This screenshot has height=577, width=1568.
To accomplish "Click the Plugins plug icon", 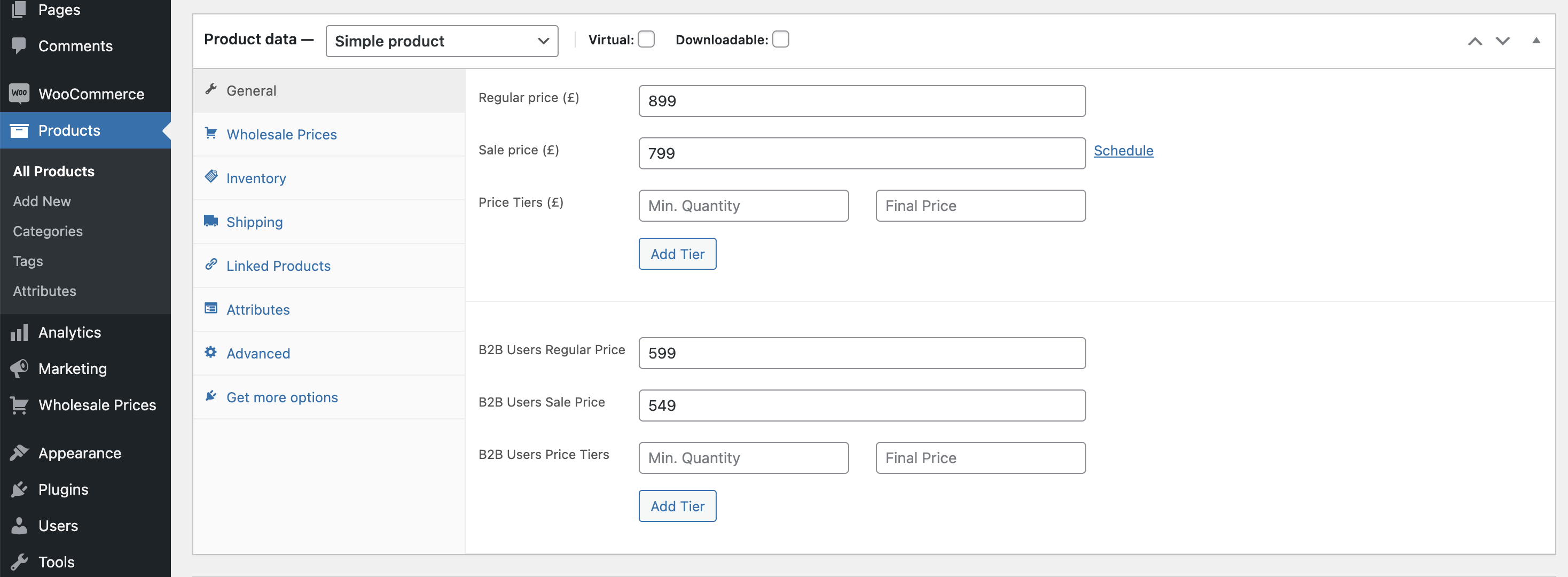I will [x=19, y=489].
